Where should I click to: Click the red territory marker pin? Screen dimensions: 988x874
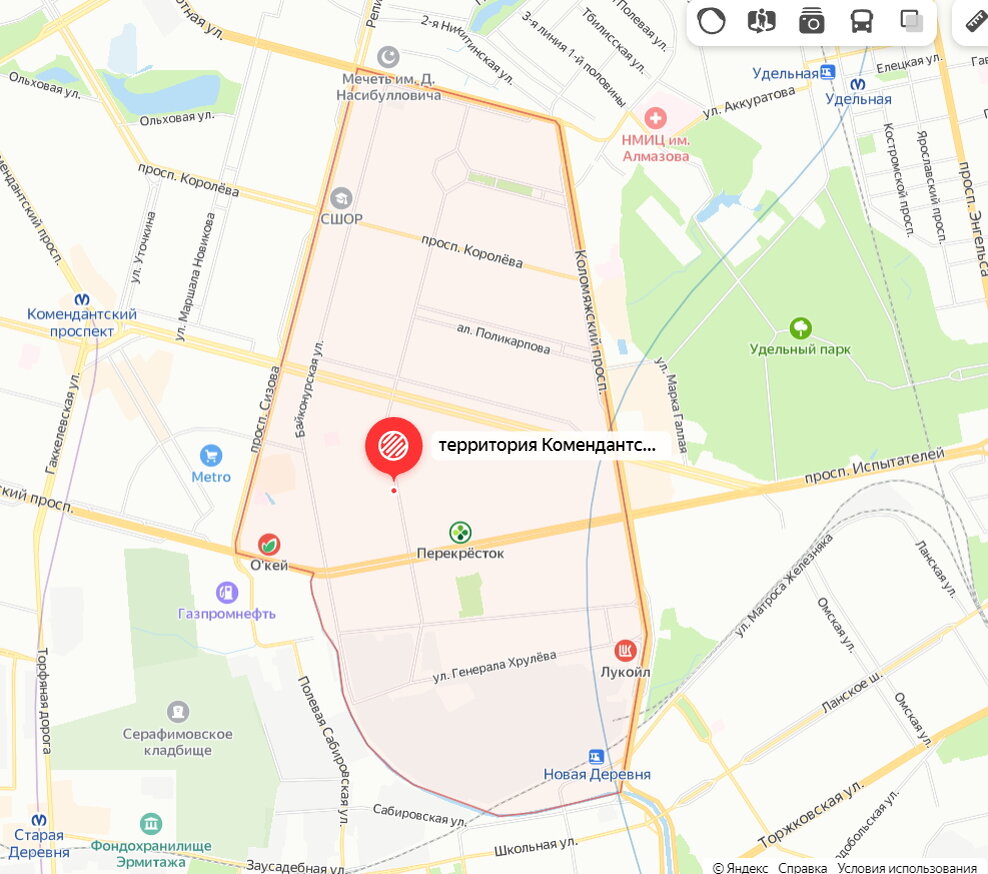click(394, 447)
